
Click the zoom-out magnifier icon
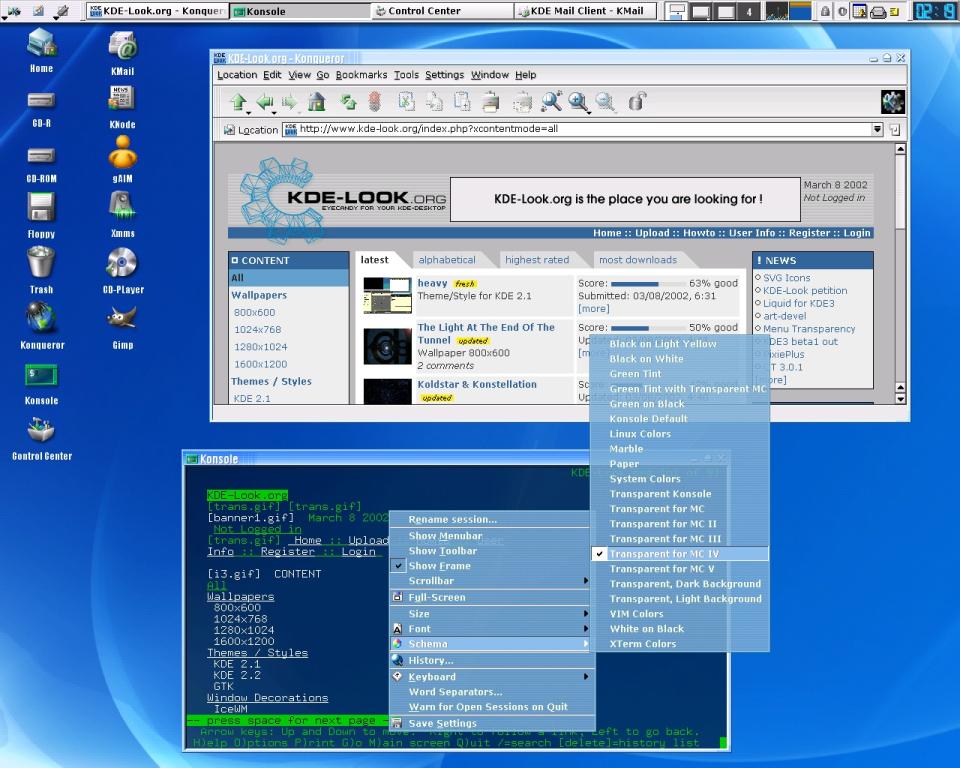coord(606,102)
